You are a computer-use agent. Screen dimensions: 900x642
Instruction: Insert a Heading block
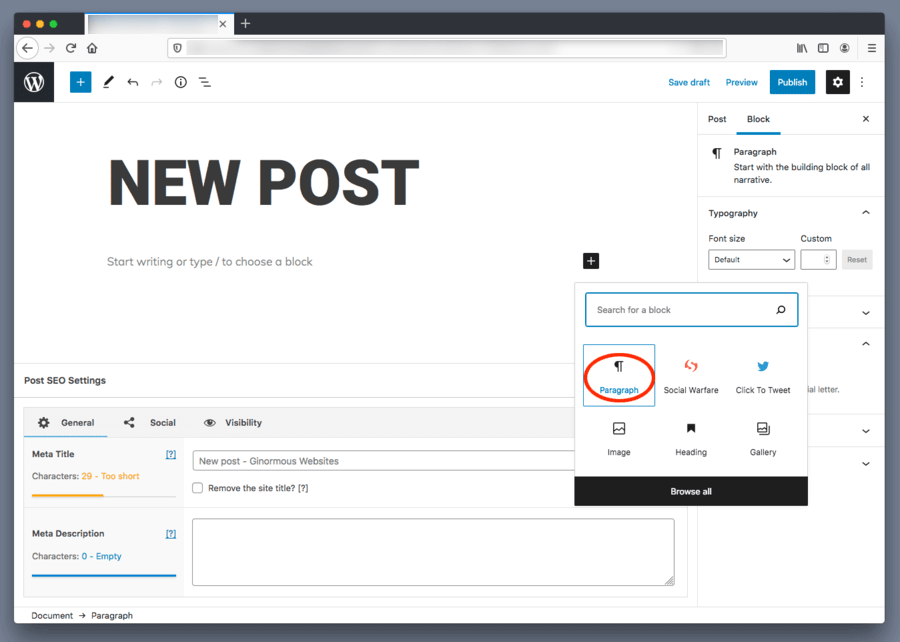[x=691, y=439]
